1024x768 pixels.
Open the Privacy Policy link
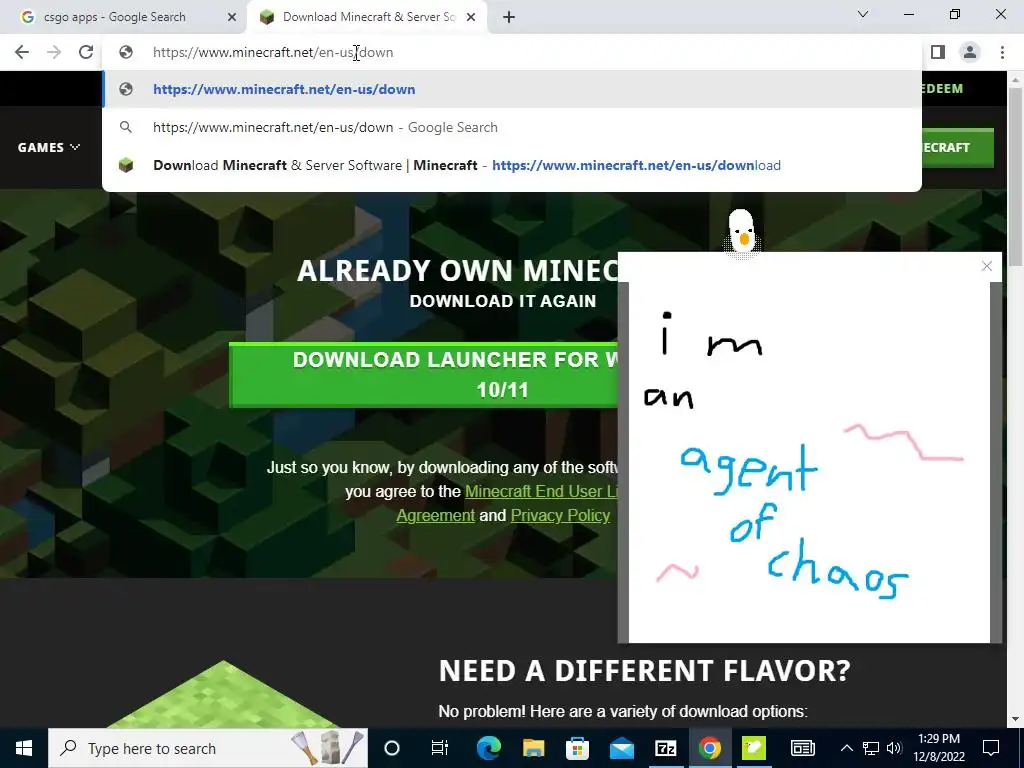pos(560,515)
